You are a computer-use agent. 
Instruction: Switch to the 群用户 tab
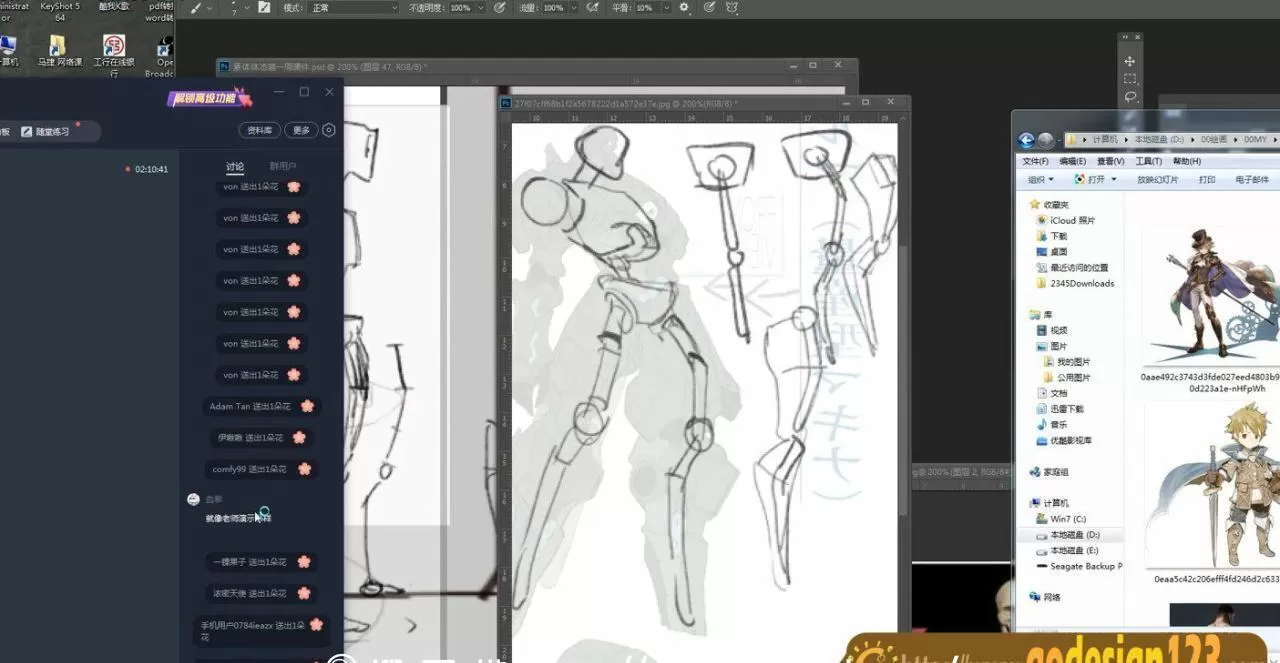283,166
